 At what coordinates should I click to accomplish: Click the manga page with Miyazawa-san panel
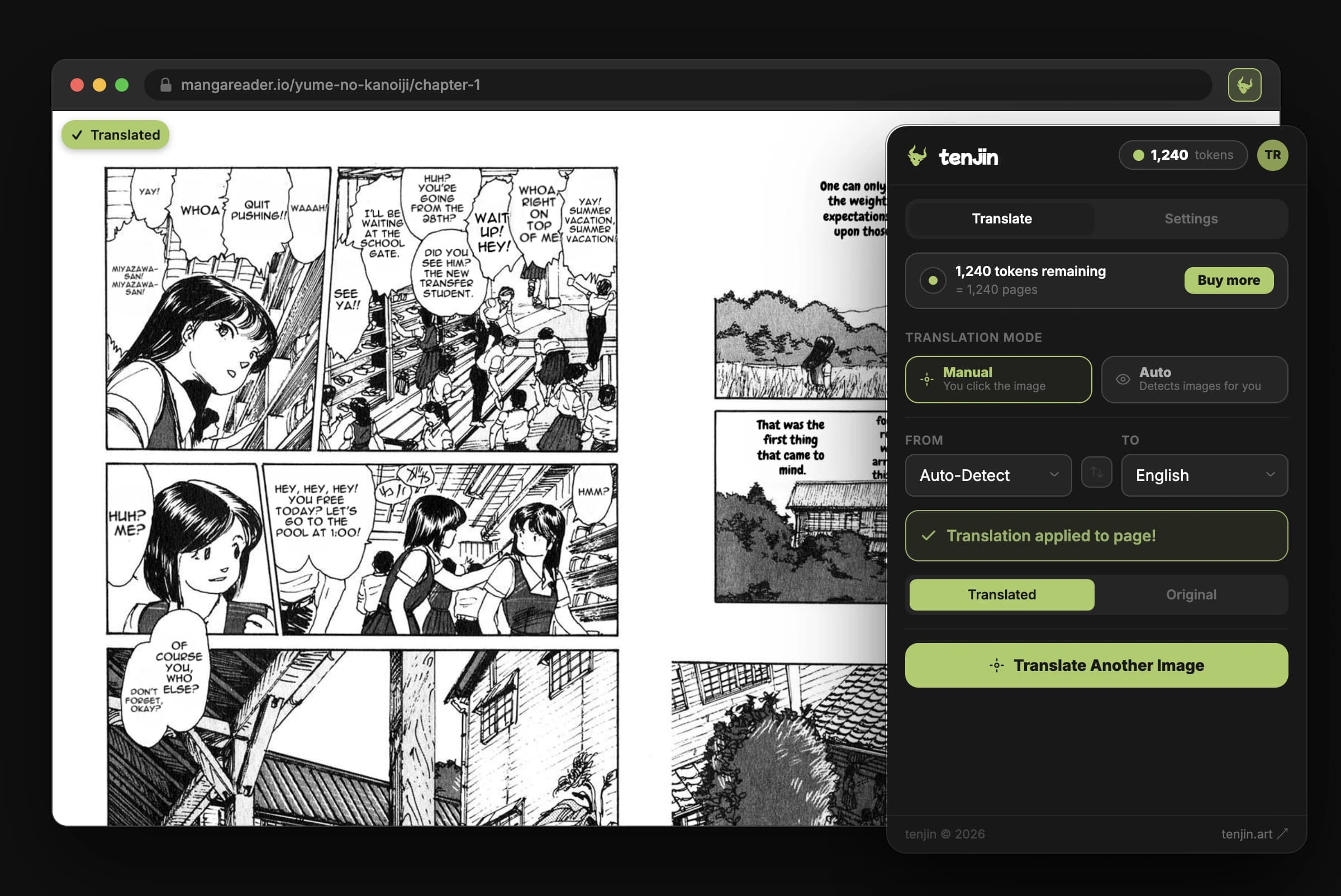362,495
